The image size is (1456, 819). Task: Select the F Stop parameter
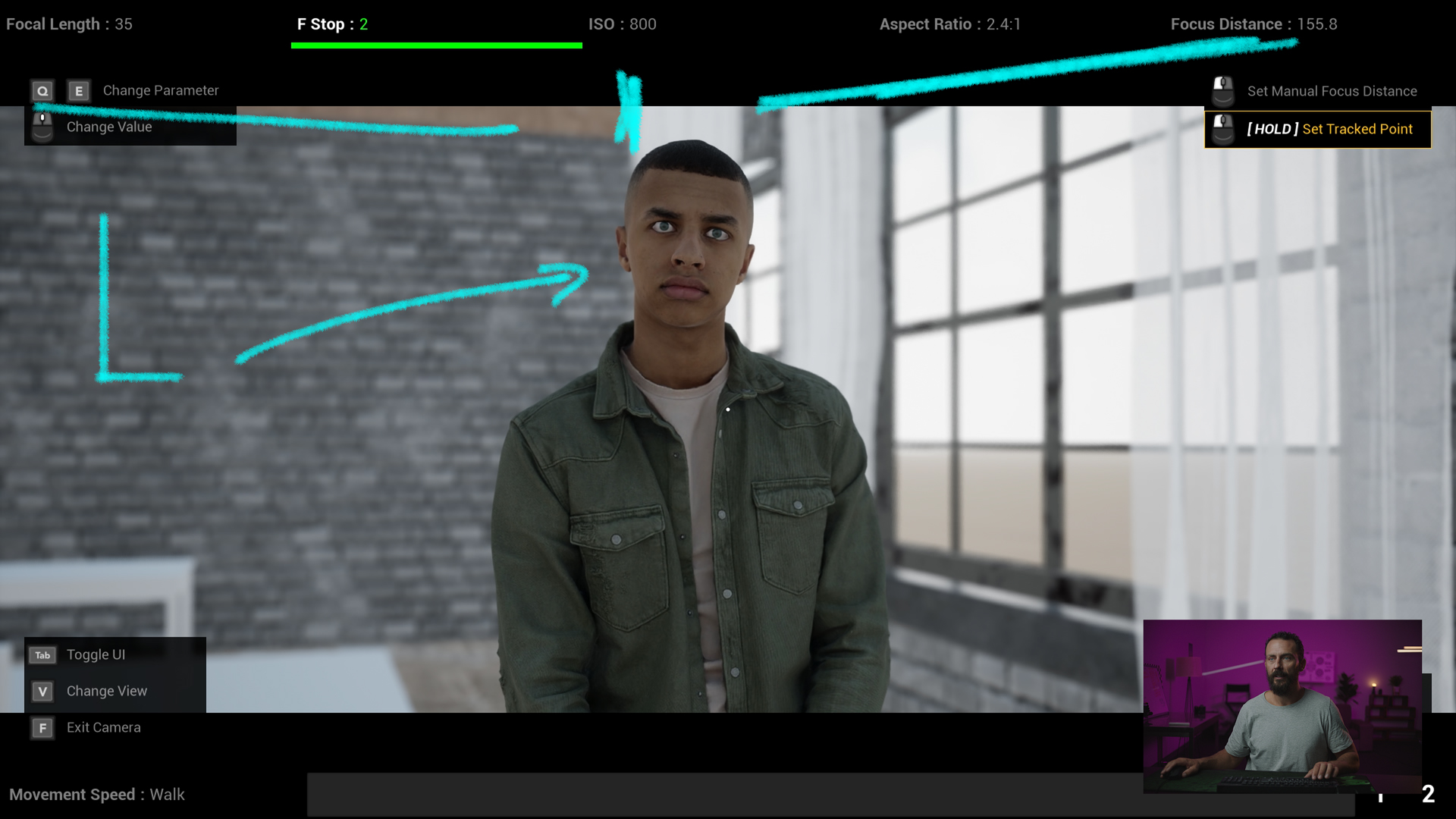coord(332,24)
